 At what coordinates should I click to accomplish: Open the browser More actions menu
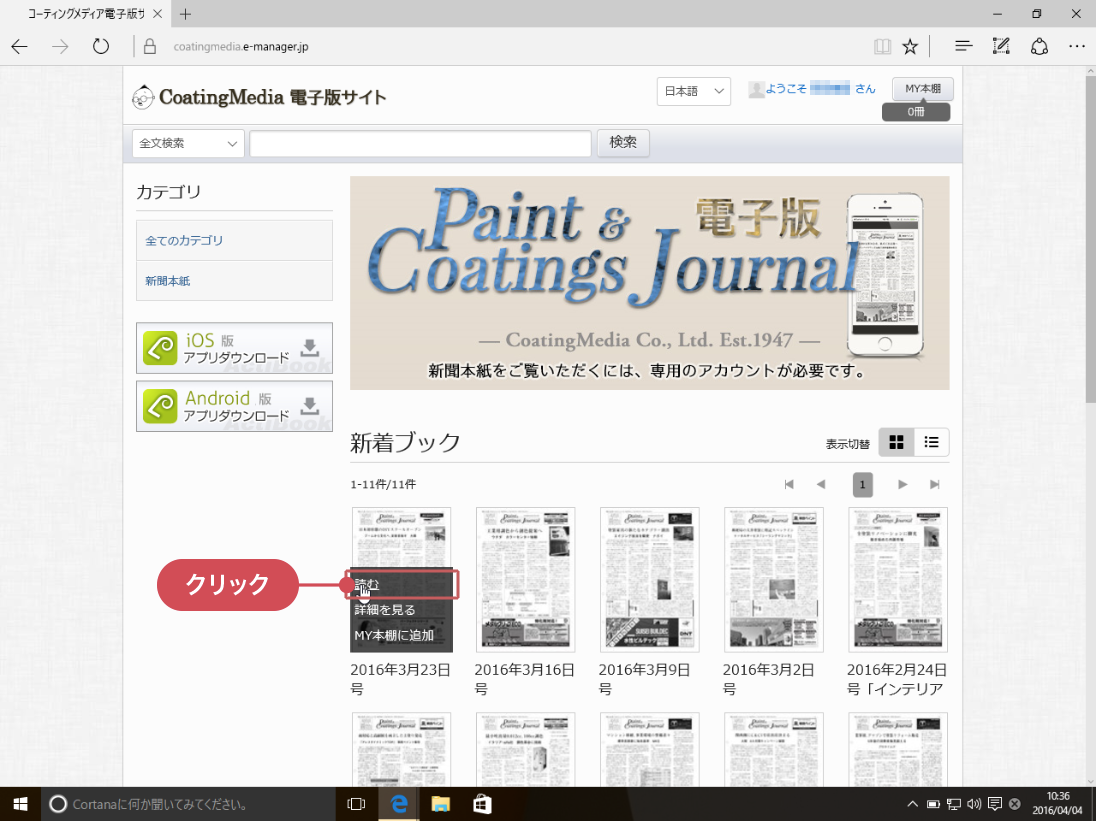click(1077, 46)
